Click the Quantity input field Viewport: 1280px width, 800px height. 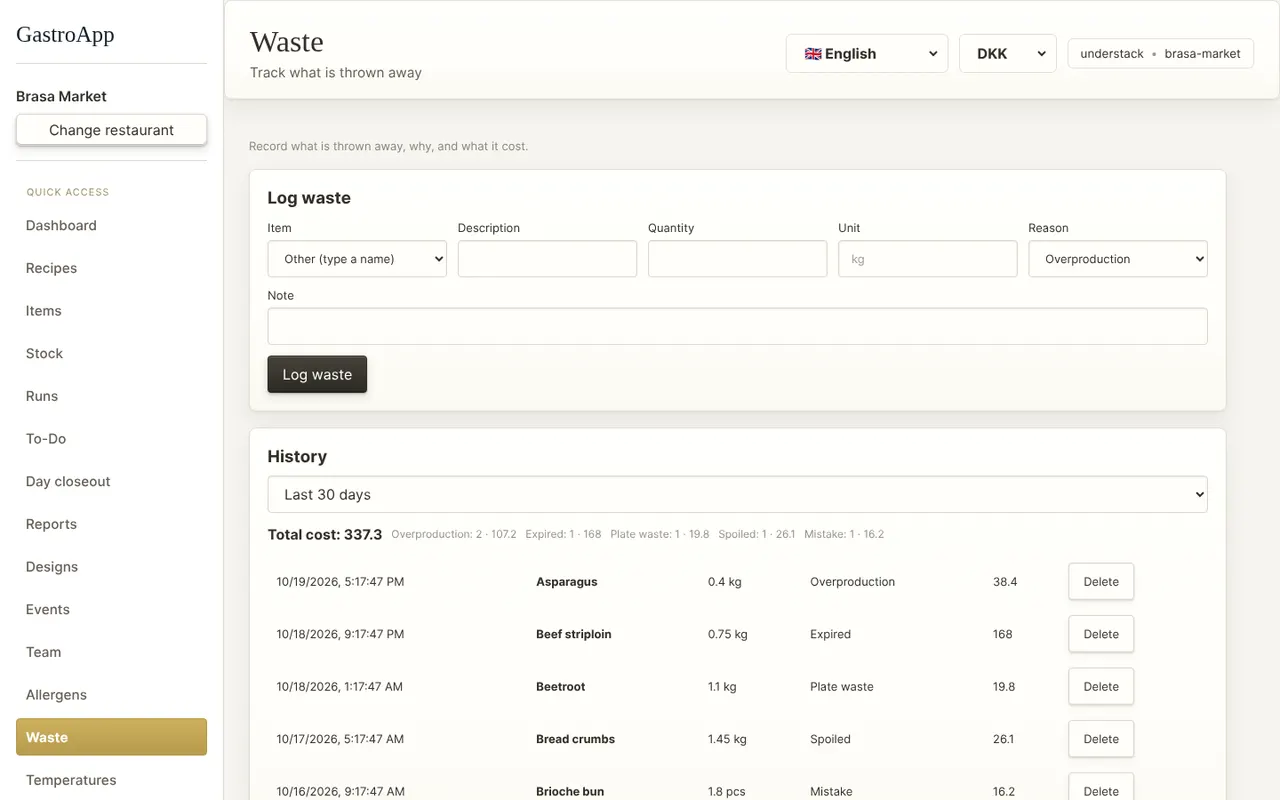[x=737, y=259]
